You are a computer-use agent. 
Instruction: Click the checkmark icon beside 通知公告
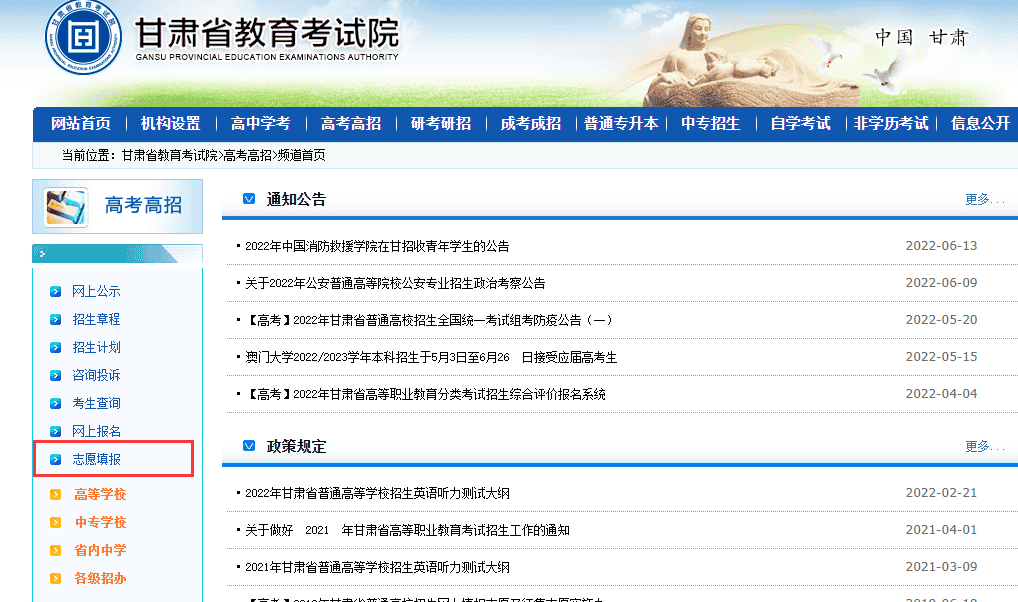[x=249, y=199]
